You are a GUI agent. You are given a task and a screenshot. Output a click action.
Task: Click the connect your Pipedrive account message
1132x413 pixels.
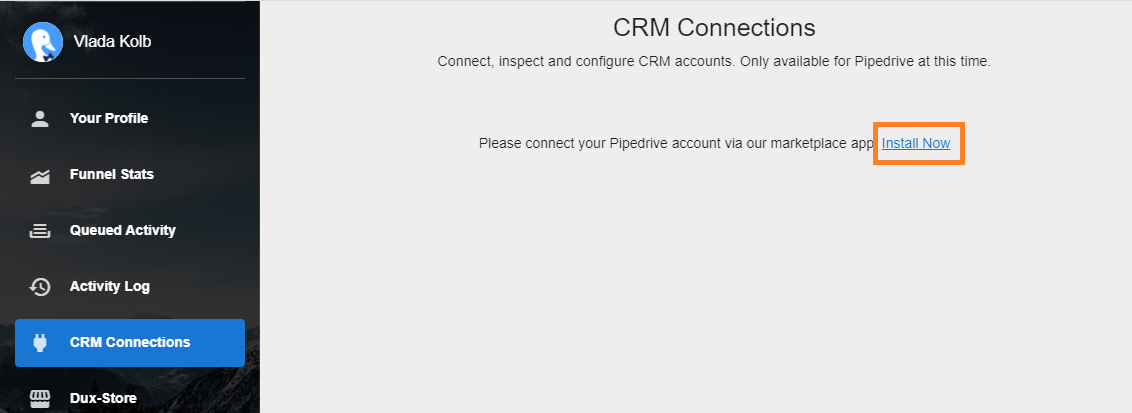[676, 143]
